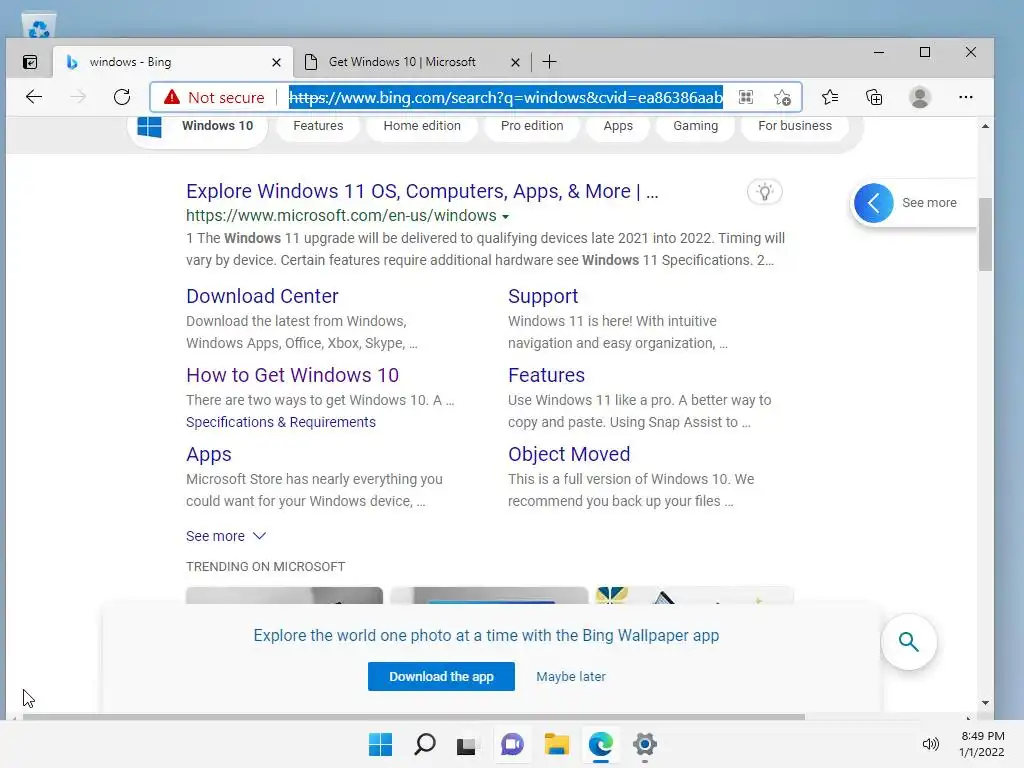Viewport: 1024px width, 768px height.
Task: Select the Features filter pill
Action: [x=318, y=126]
